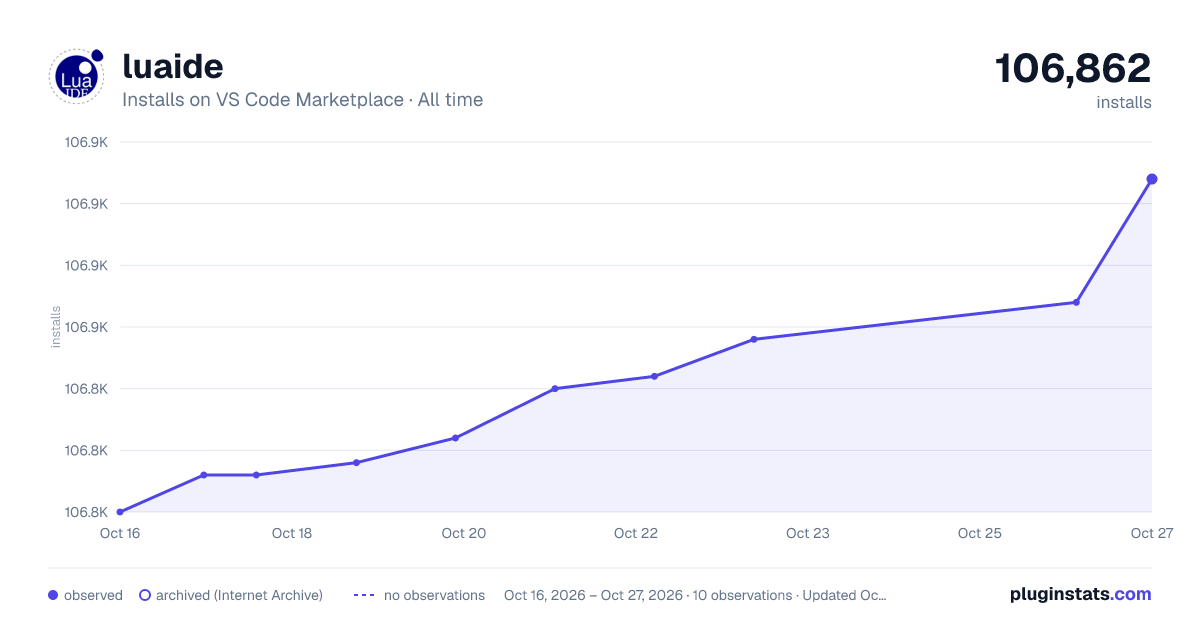
Task: Select the data point just before the final spike
Action: [1076, 302]
